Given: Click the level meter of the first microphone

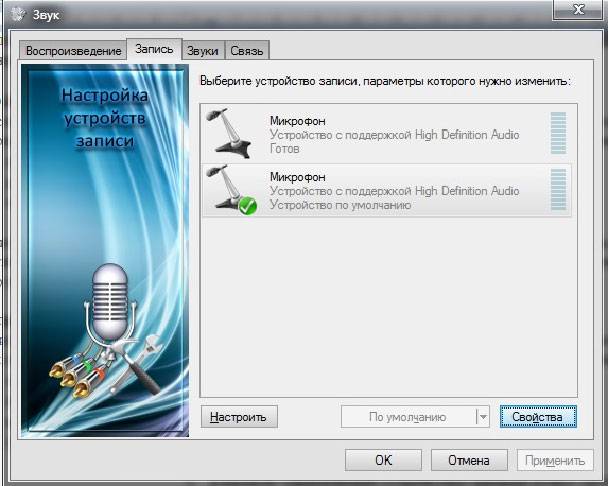Looking at the screenshot, I should point(558,133).
